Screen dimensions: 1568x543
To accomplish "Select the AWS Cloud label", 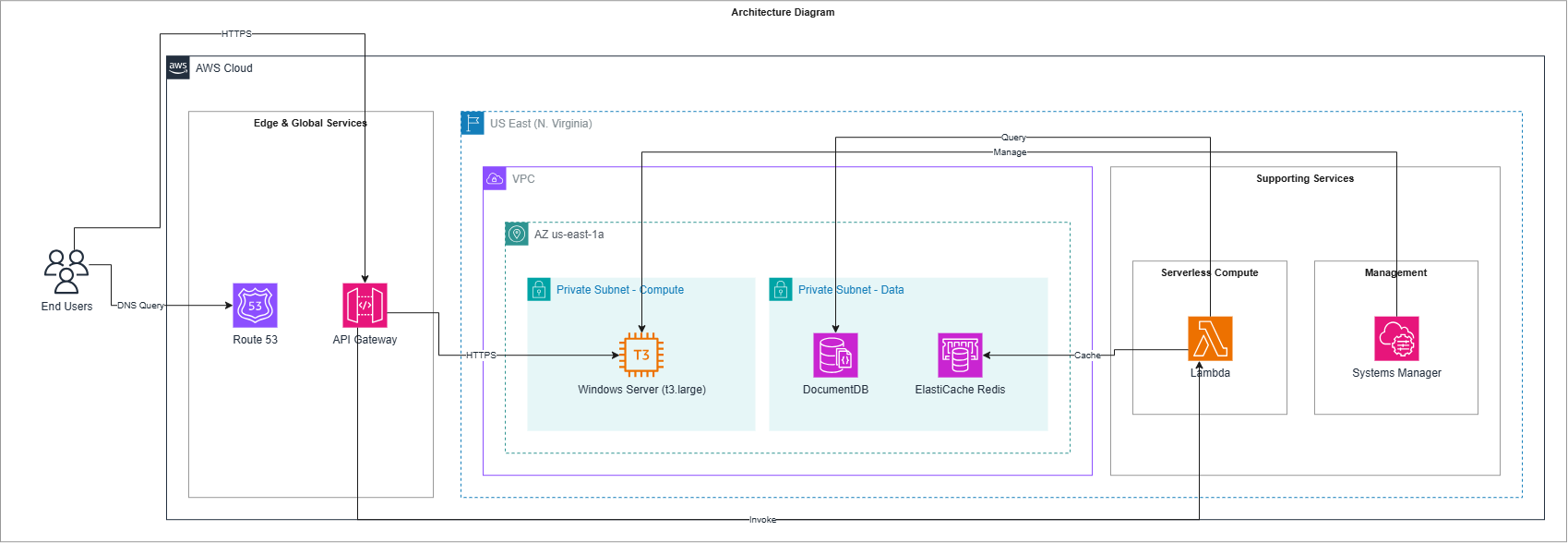I will 224,68.
